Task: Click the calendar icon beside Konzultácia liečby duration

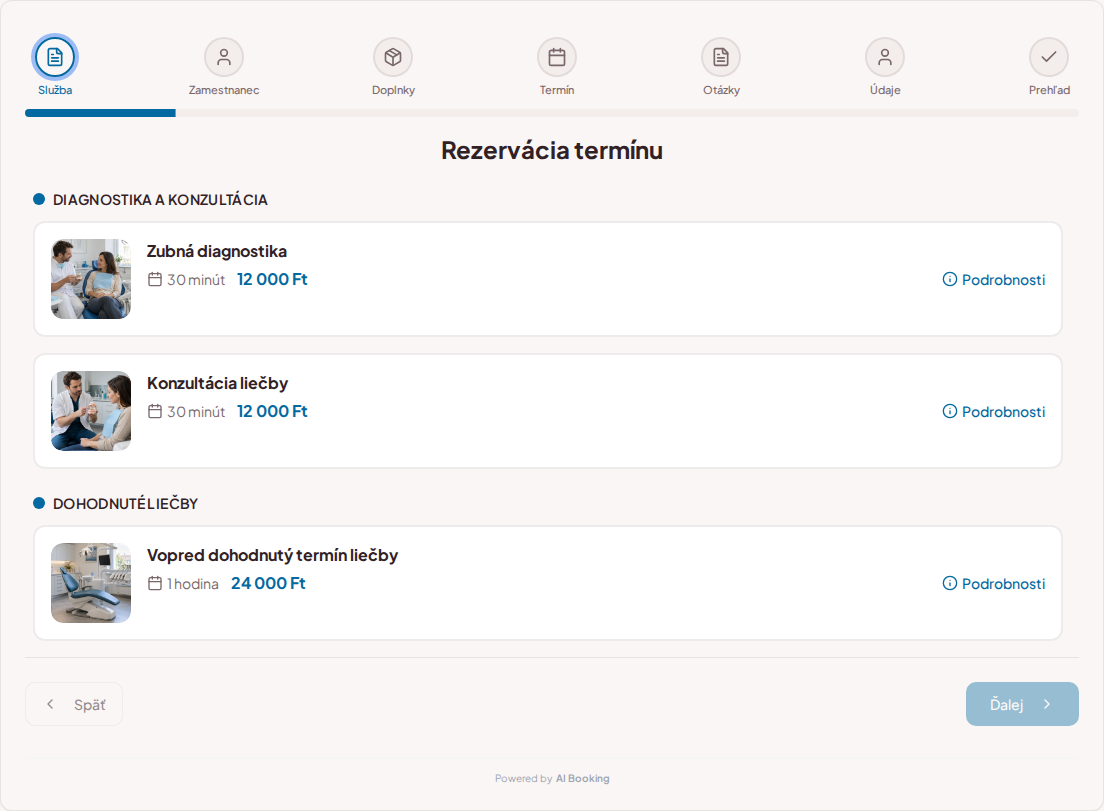Action: (x=155, y=411)
